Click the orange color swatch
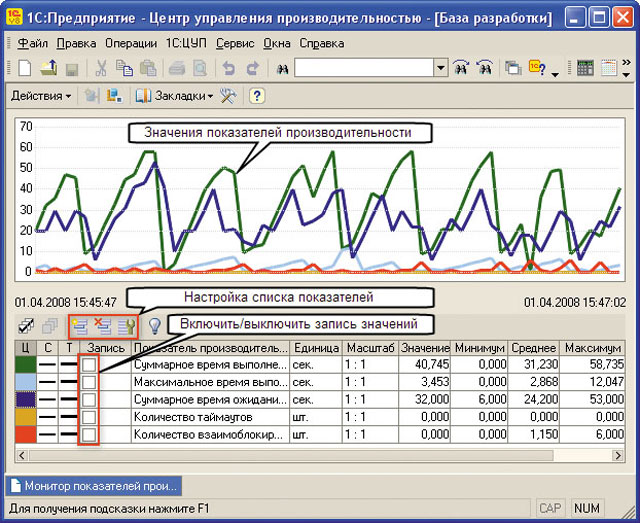Viewport: 640px width, 523px height. coord(26,417)
